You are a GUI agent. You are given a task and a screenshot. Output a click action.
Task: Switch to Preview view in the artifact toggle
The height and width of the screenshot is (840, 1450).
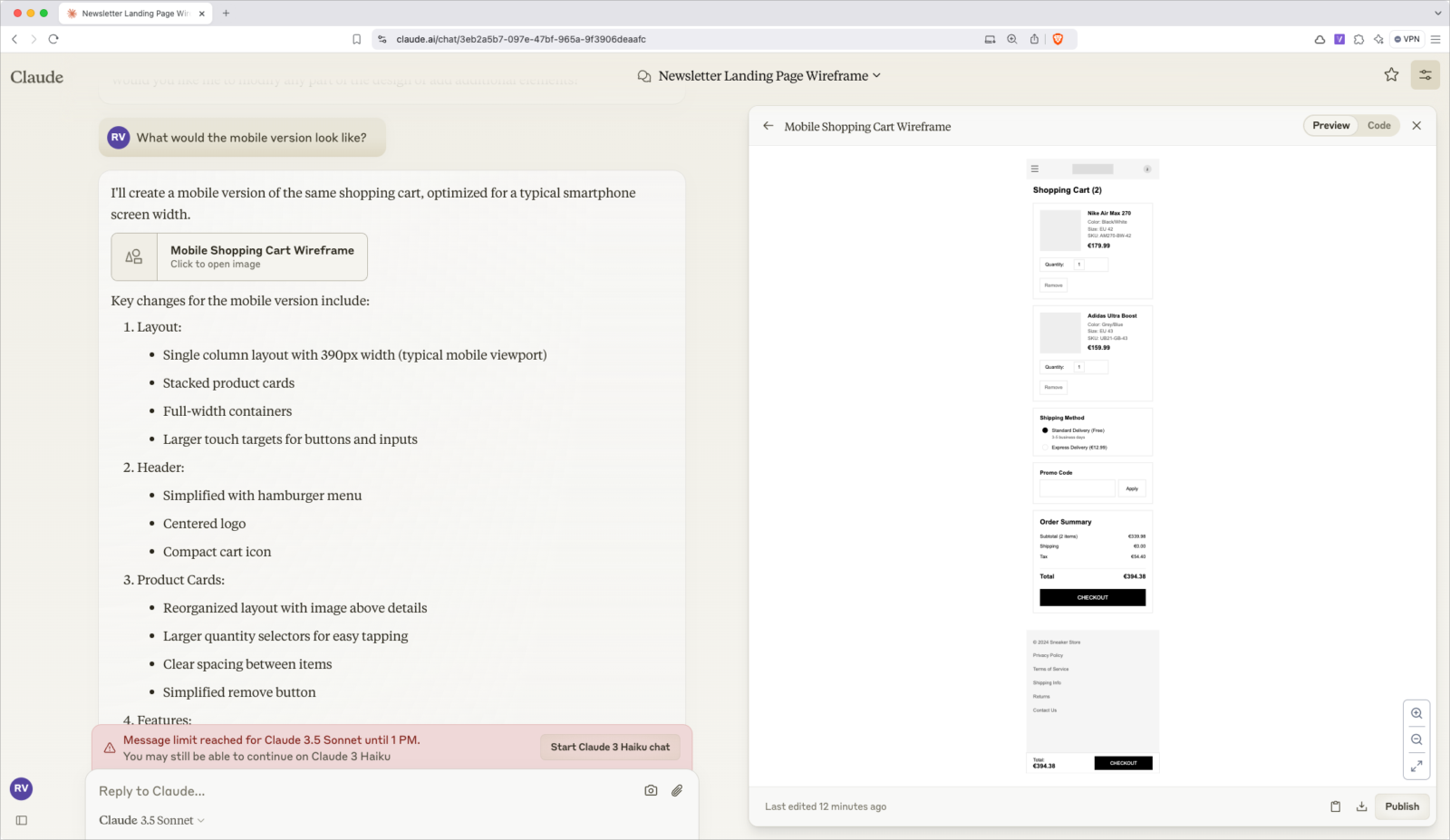pyautogui.click(x=1330, y=126)
